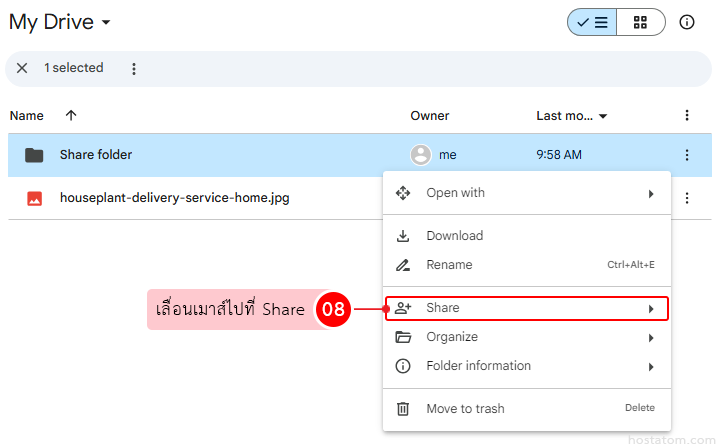Select the houseplant-delivery-service-home.jpg file

tap(174, 198)
